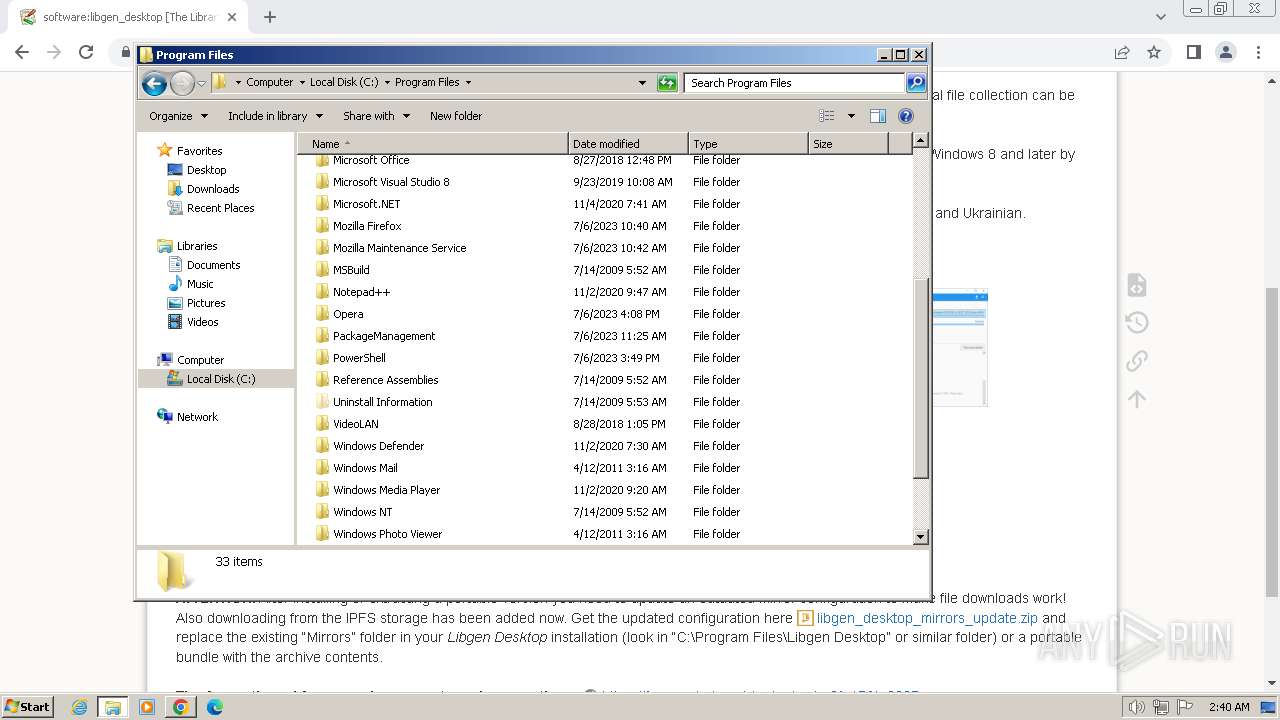Open Pictures library
Screen dimensions: 1280x720
tap(206, 303)
